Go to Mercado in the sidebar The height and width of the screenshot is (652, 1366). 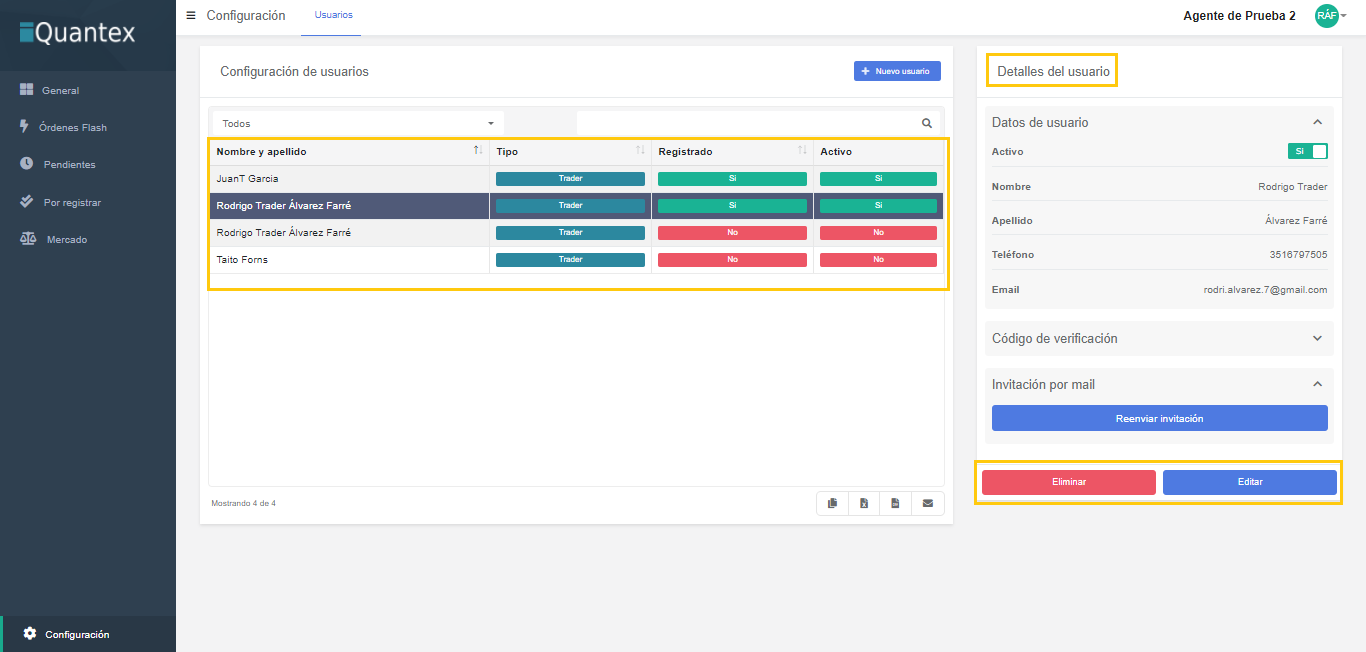click(66, 240)
